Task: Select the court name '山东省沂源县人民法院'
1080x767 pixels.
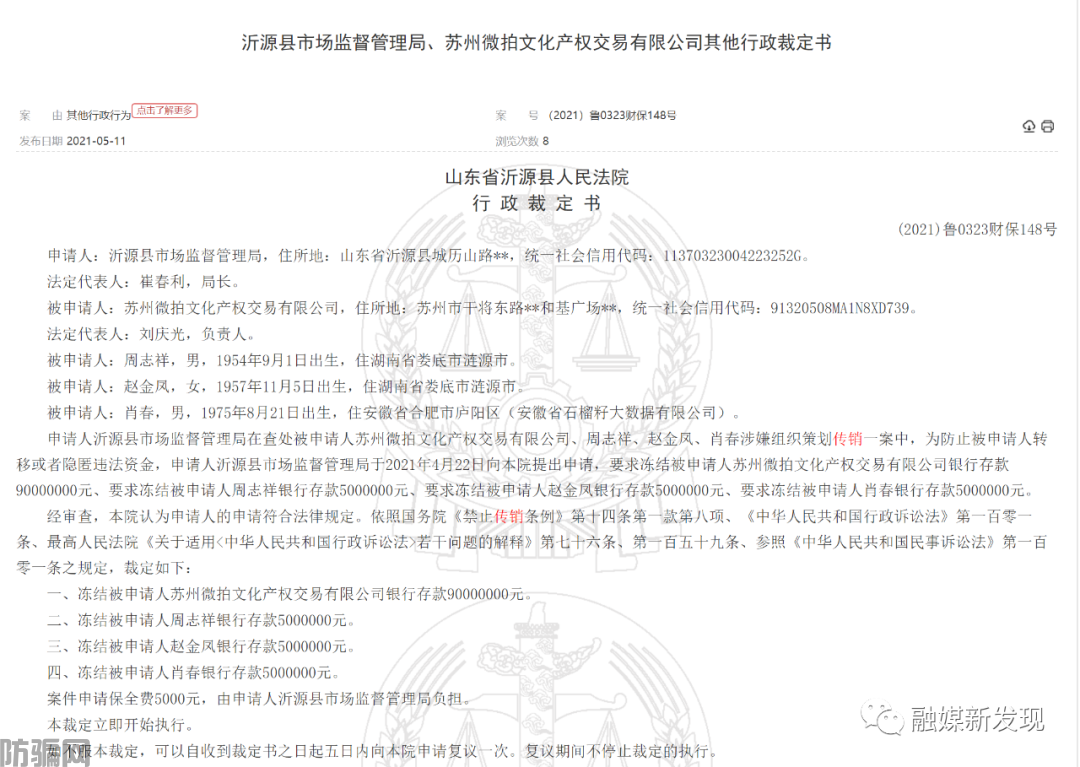Action: 537,178
